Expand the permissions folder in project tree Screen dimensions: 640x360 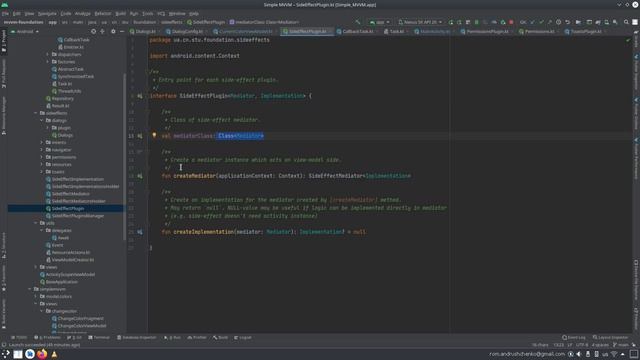[42, 157]
